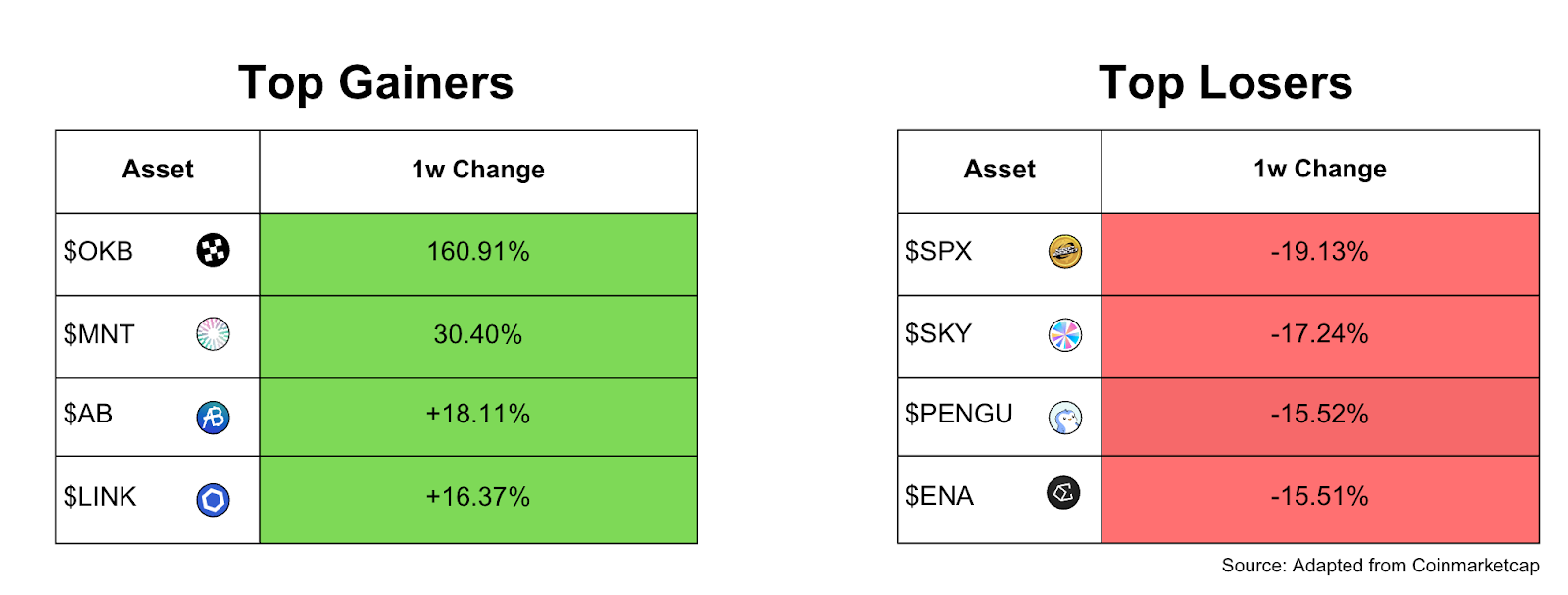
Task: Select the red -19.13% change cell
Action: click(x=1319, y=253)
